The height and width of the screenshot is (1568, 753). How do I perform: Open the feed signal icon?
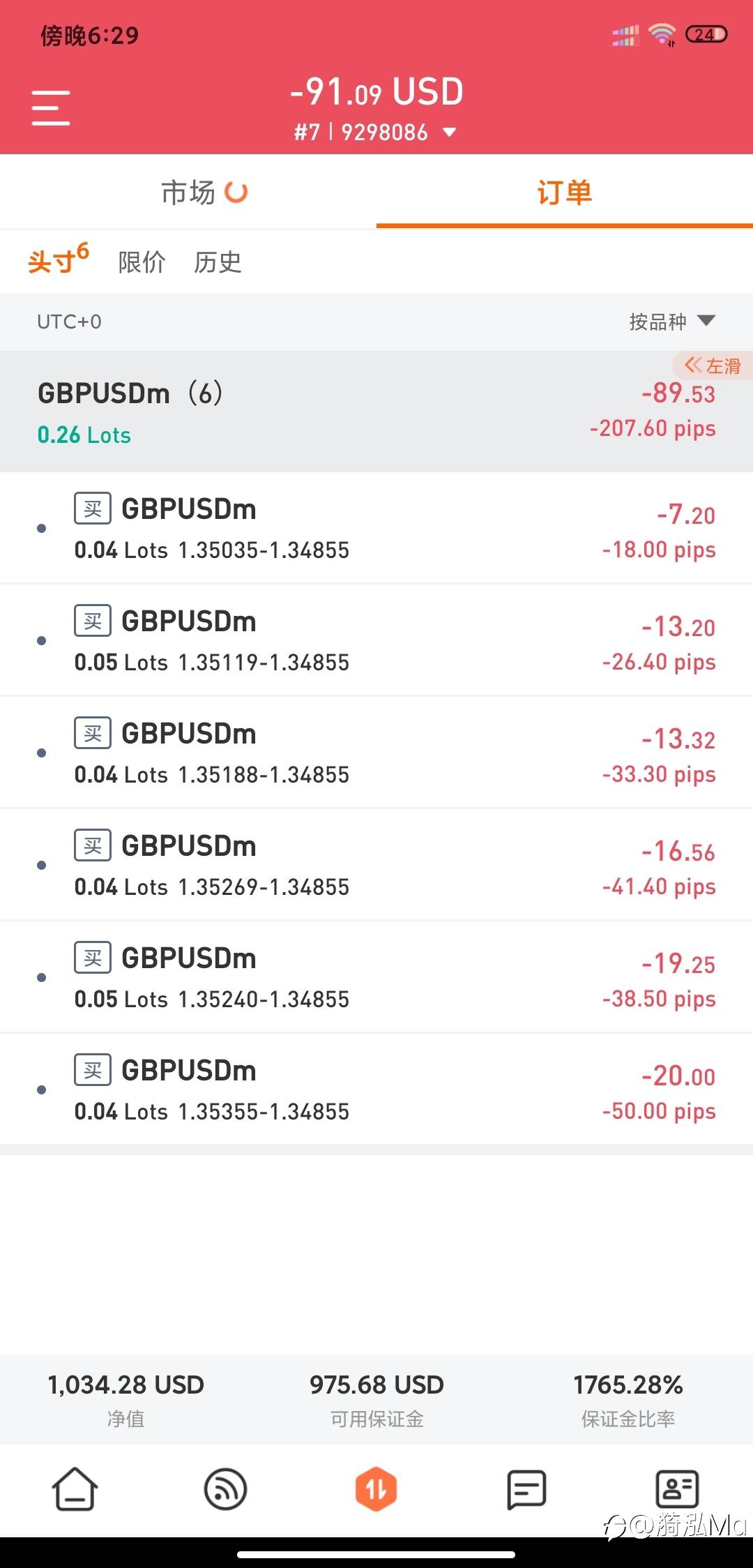tap(225, 1489)
